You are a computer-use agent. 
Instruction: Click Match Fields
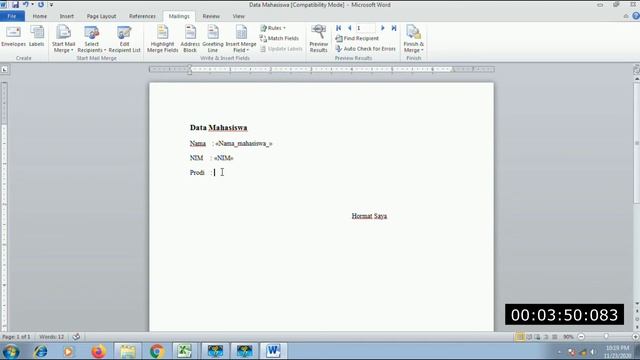pyautogui.click(x=279, y=38)
